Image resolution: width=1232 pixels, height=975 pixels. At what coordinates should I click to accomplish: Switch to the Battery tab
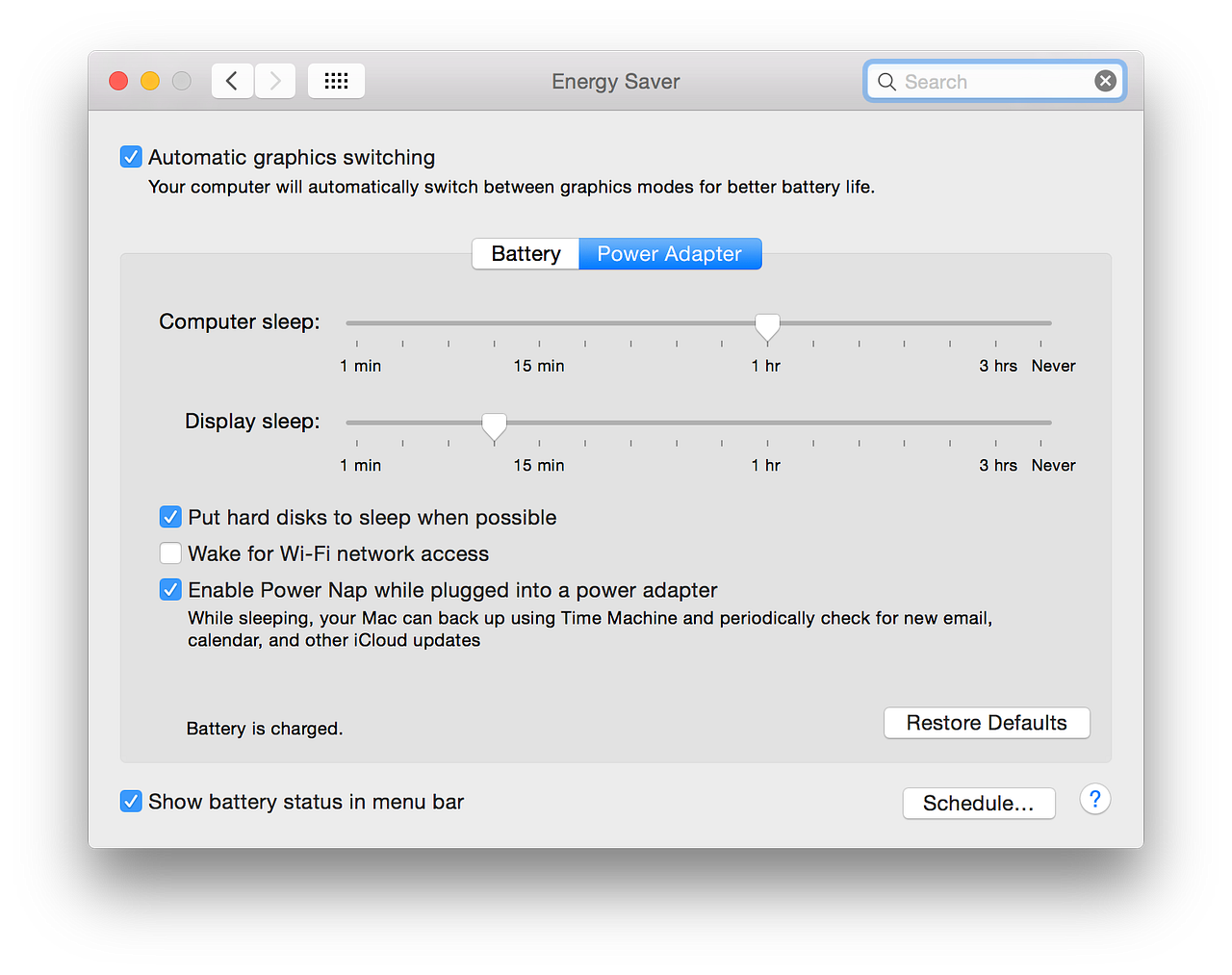[525, 253]
